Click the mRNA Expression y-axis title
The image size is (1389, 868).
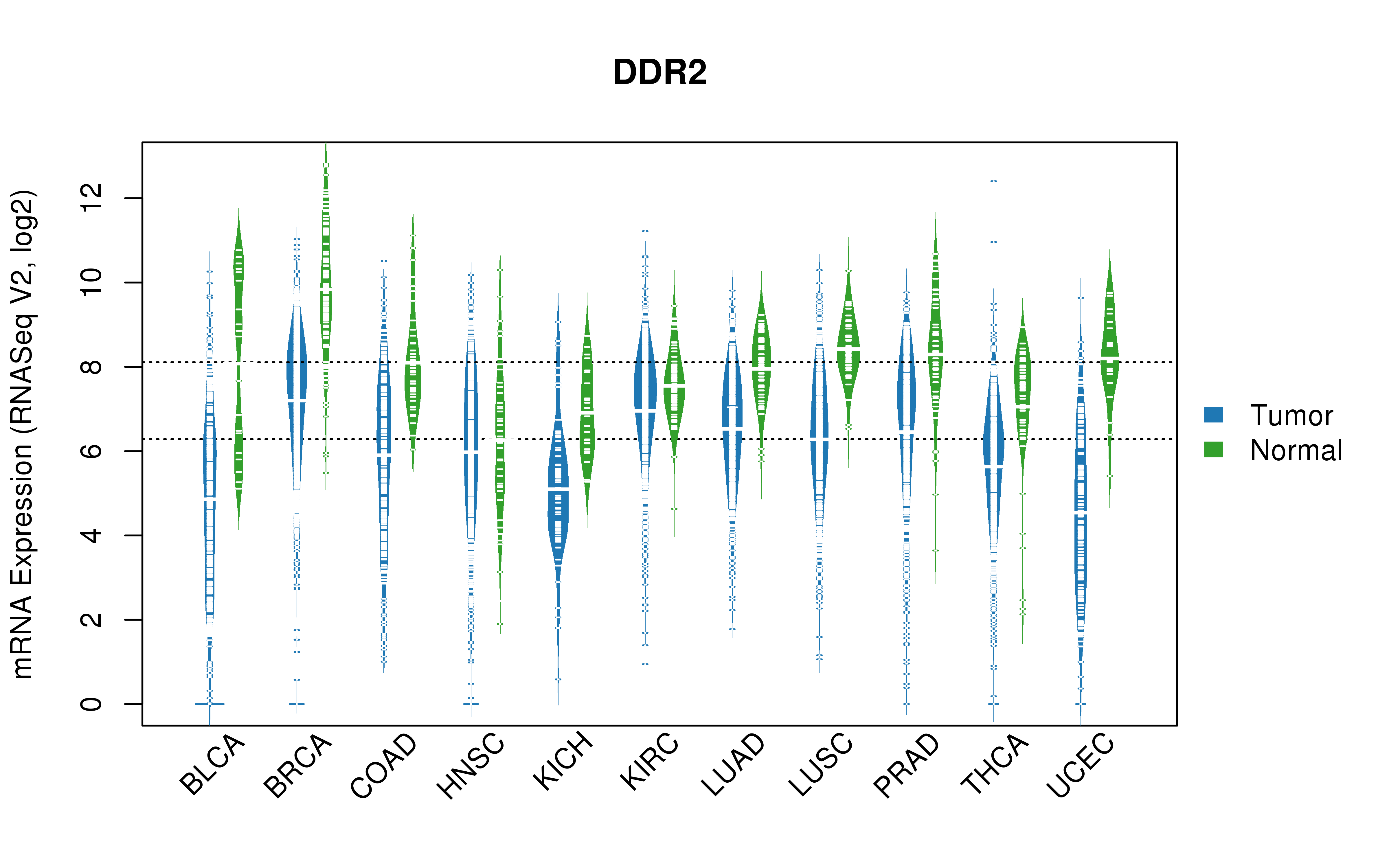[x=24, y=434]
